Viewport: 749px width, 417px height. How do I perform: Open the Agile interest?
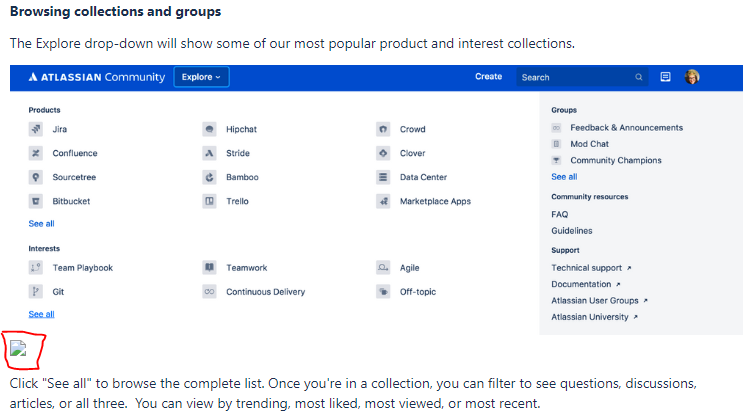point(409,267)
